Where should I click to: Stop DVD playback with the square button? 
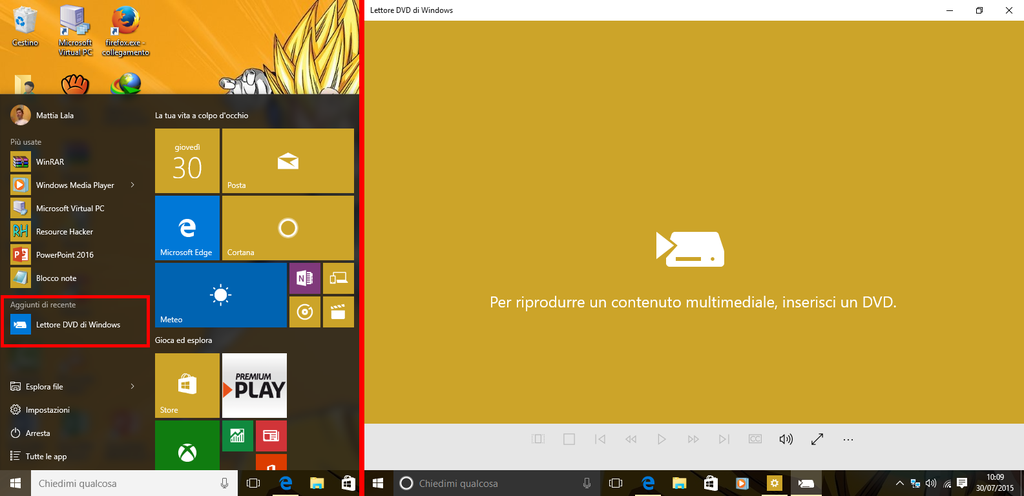pyautogui.click(x=569, y=440)
